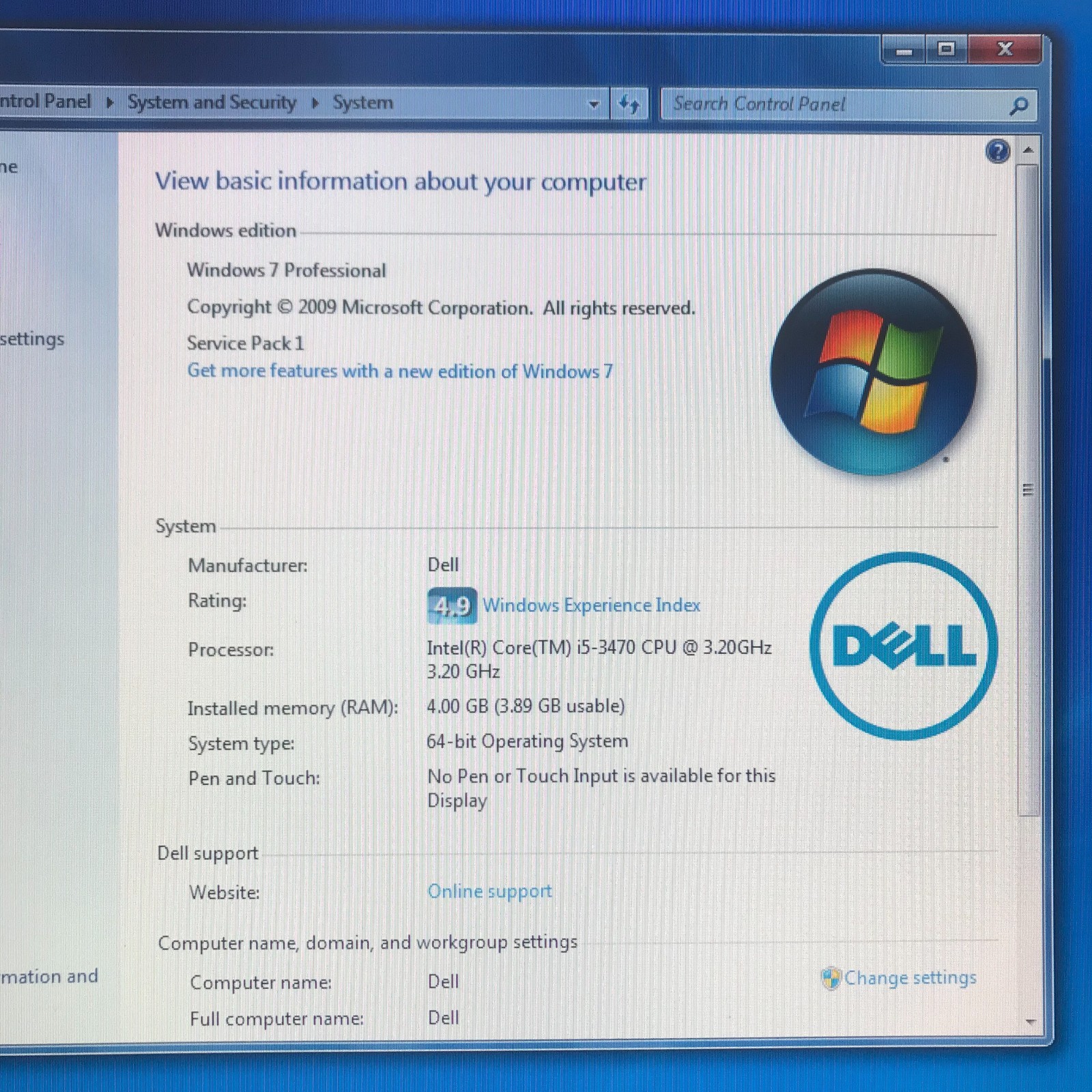Open the address bar history dropdown
Image resolution: width=1092 pixels, height=1092 pixels.
(x=594, y=104)
